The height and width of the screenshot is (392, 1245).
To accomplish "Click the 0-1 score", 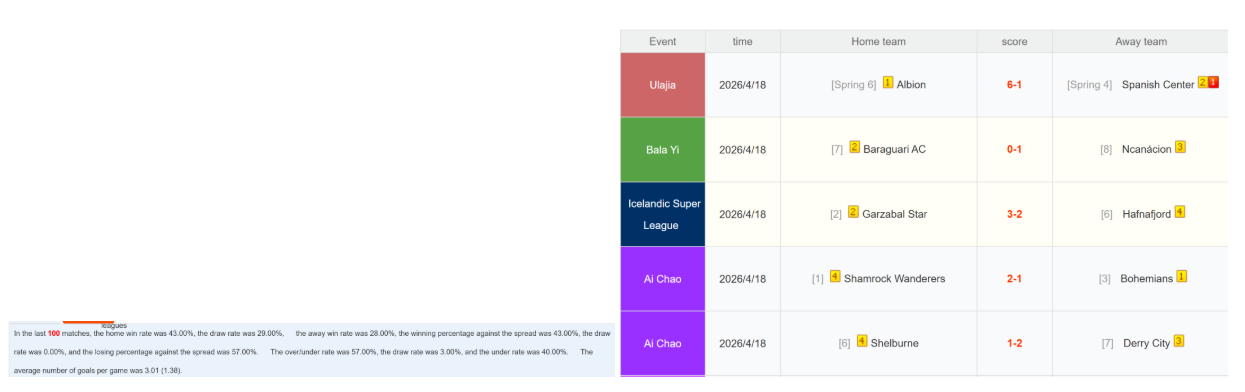I will 1014,150.
